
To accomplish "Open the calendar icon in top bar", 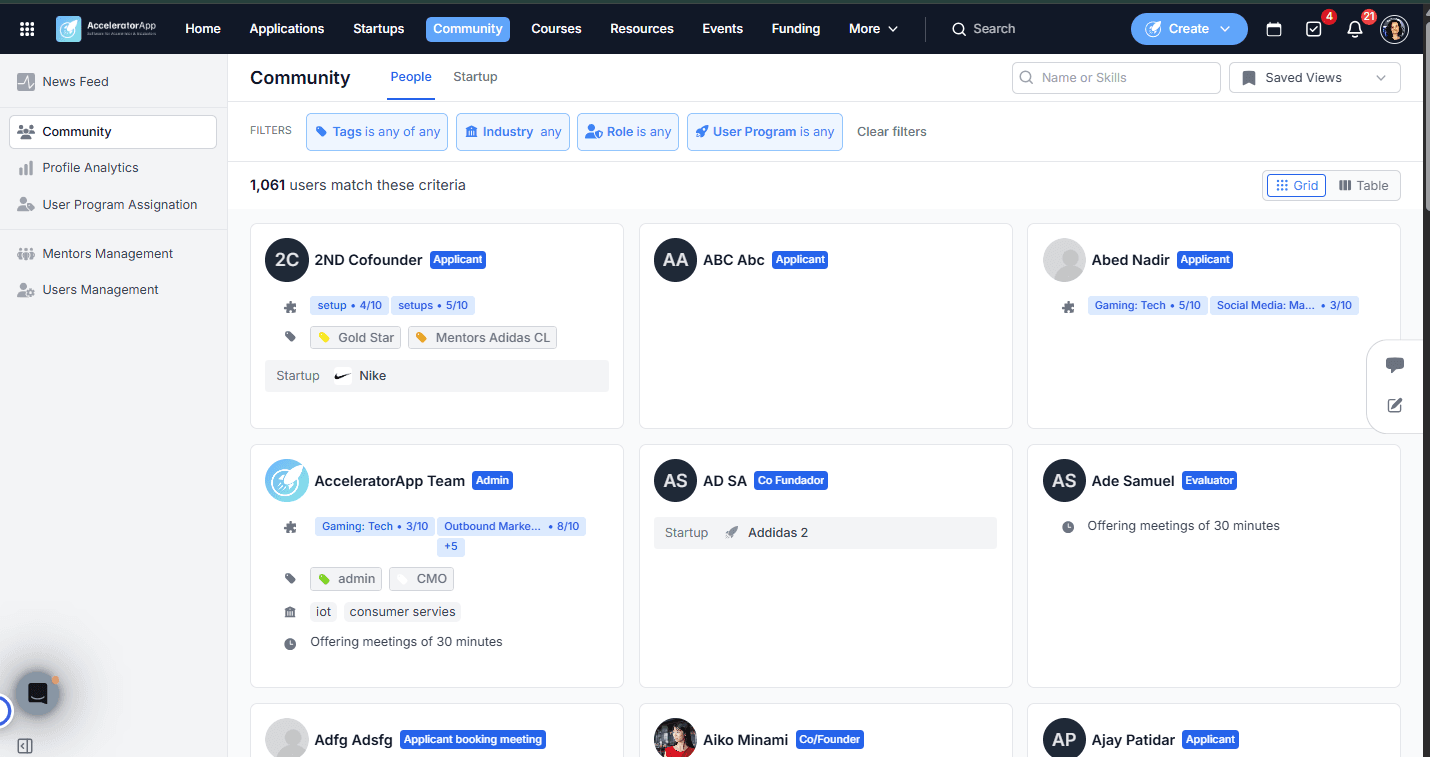I will click(x=1274, y=29).
